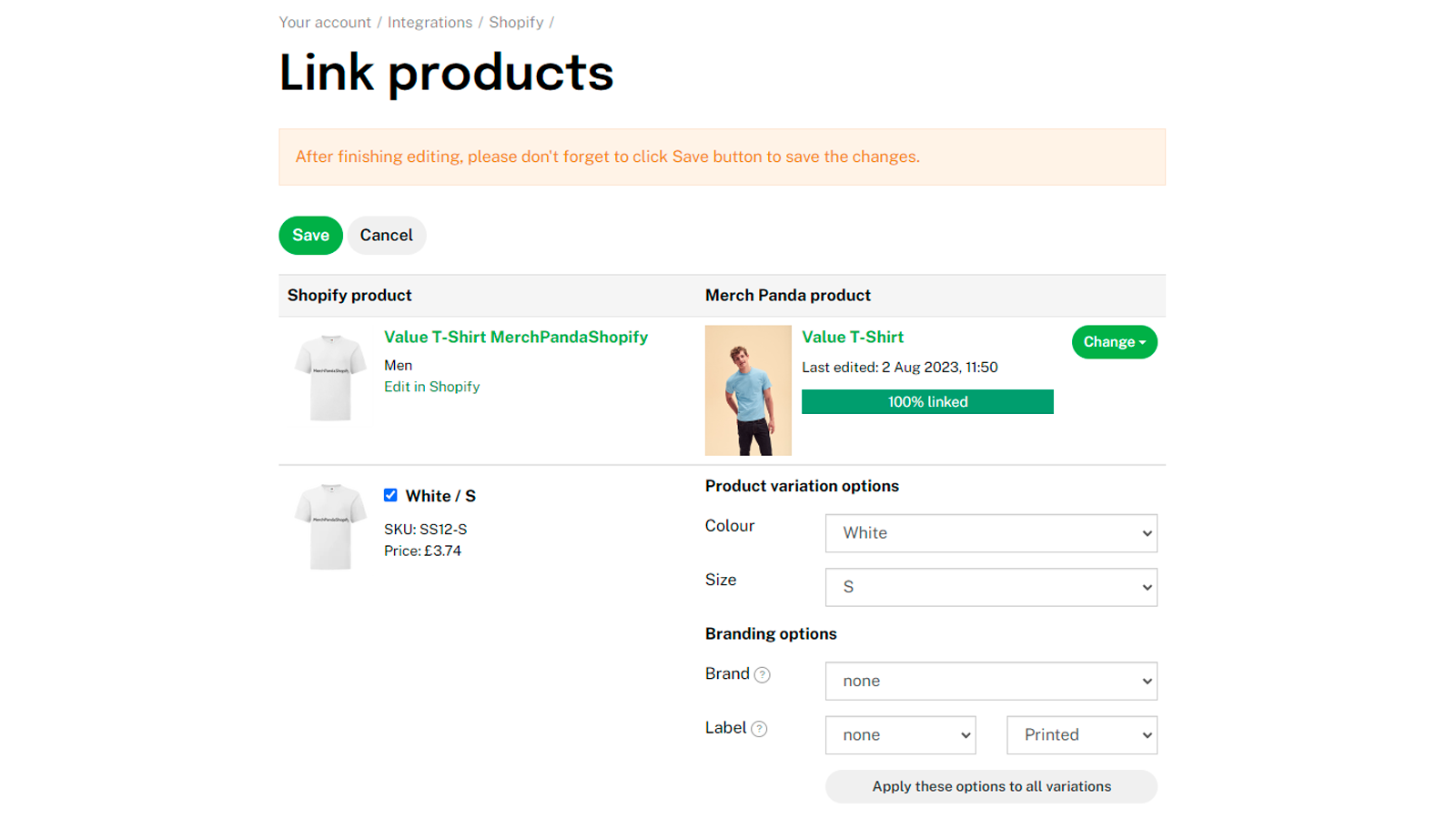
Task: Click the green Save button
Action: coord(310,235)
